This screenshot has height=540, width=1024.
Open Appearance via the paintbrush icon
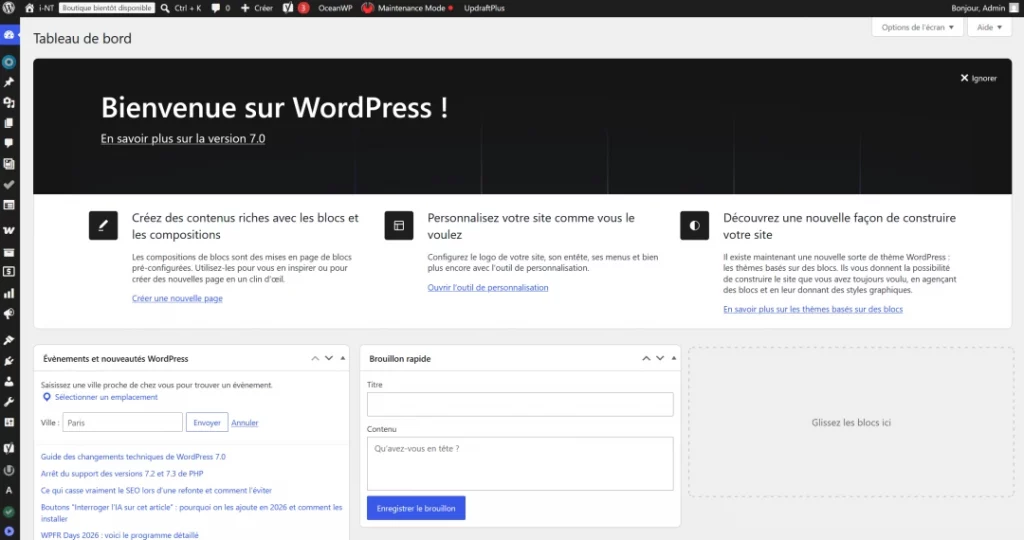tap(9, 340)
